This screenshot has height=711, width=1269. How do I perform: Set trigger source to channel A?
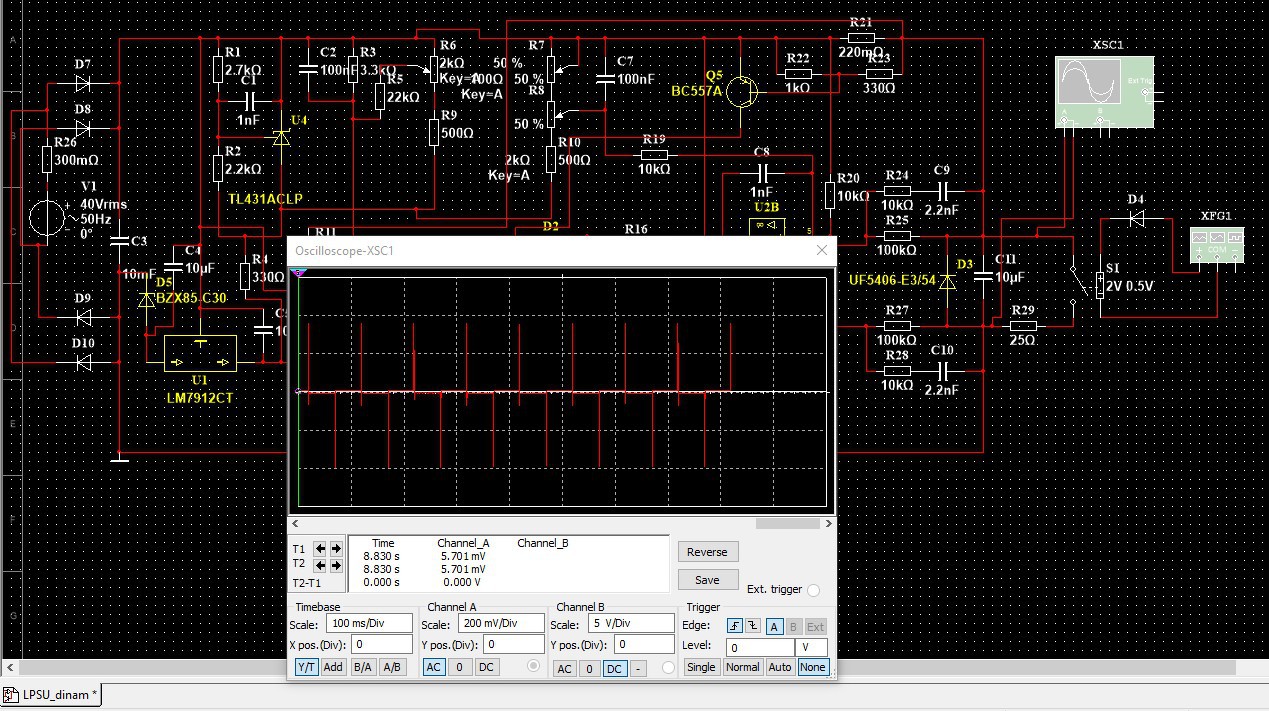(x=774, y=626)
